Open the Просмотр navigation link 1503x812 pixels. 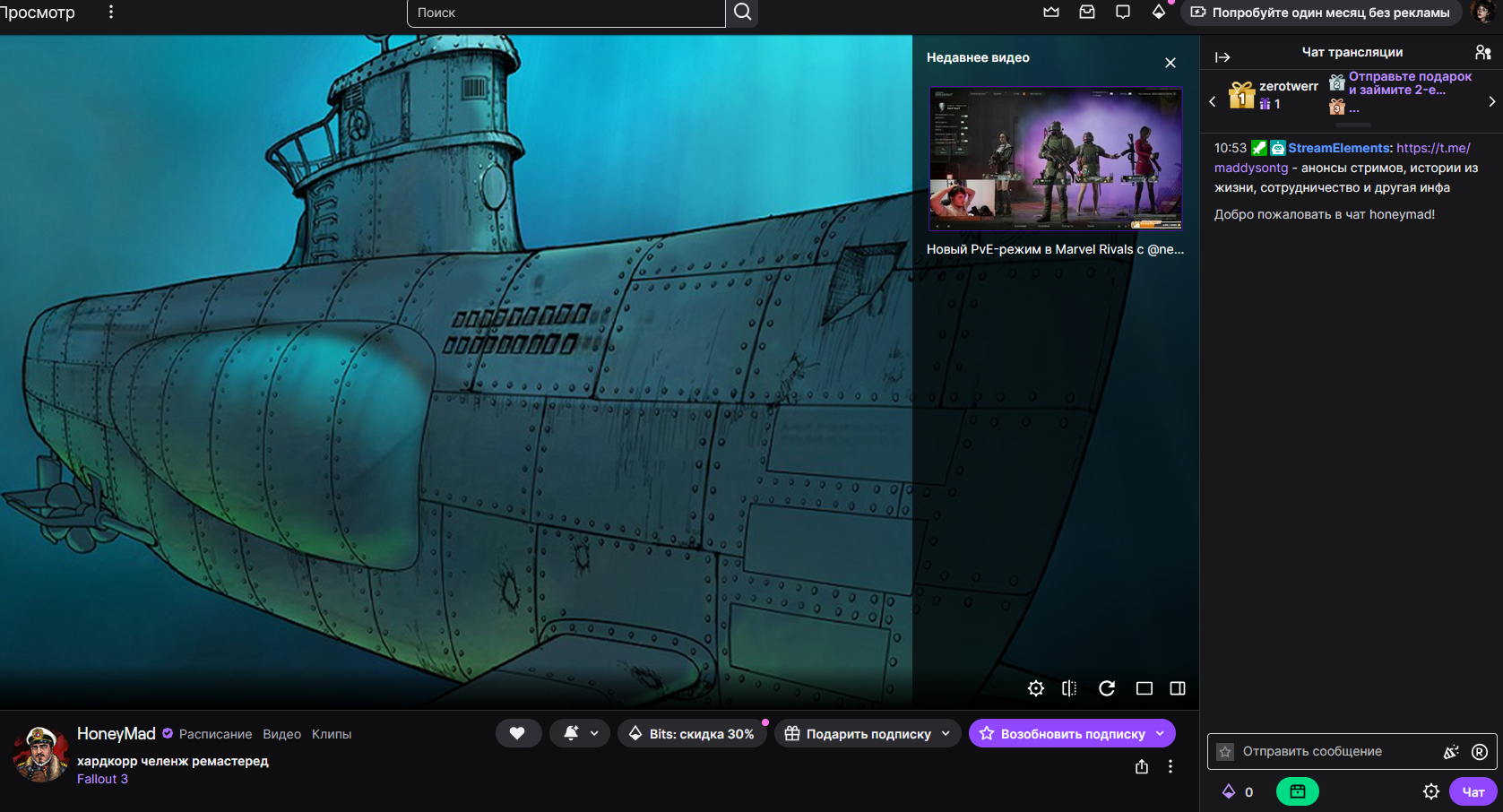(38, 13)
